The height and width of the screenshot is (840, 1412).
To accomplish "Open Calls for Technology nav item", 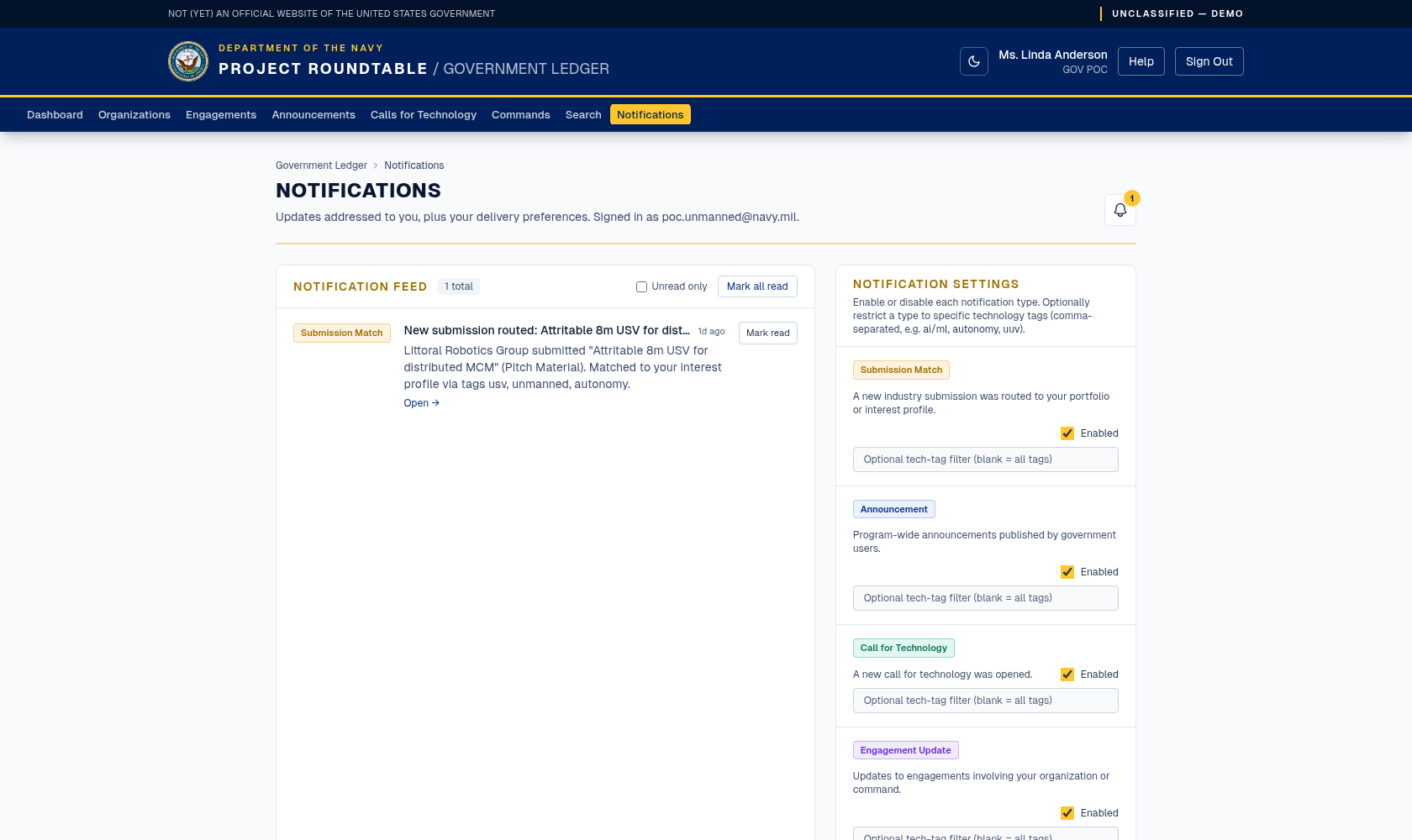I will pos(424,115).
